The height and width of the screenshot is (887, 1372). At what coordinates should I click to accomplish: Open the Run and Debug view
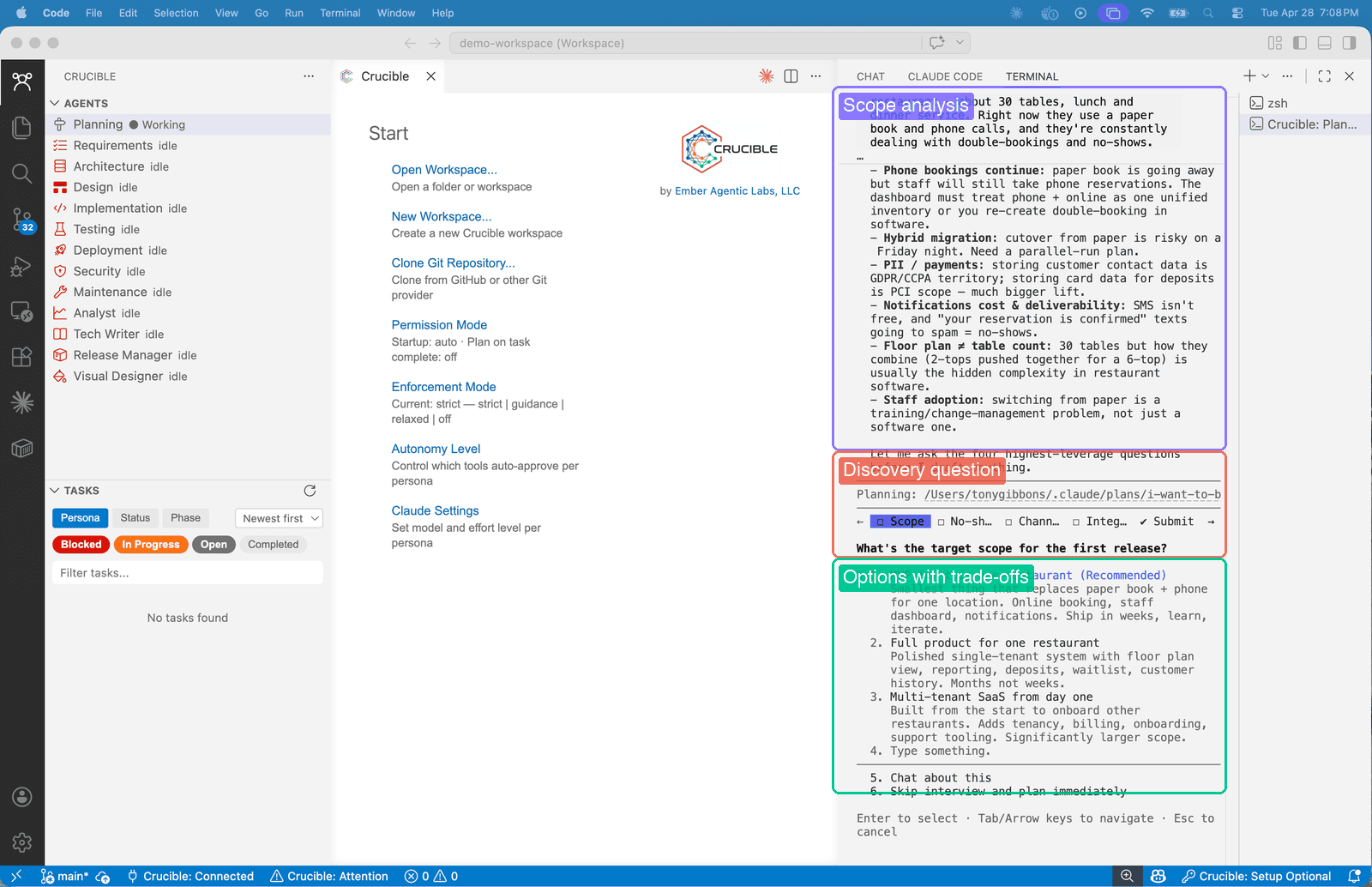[x=22, y=266]
